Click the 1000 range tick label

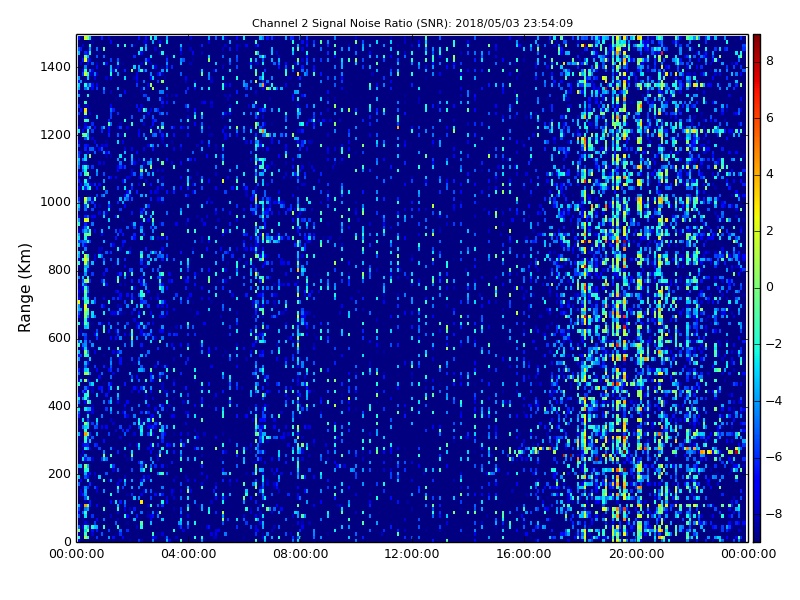click(56, 202)
